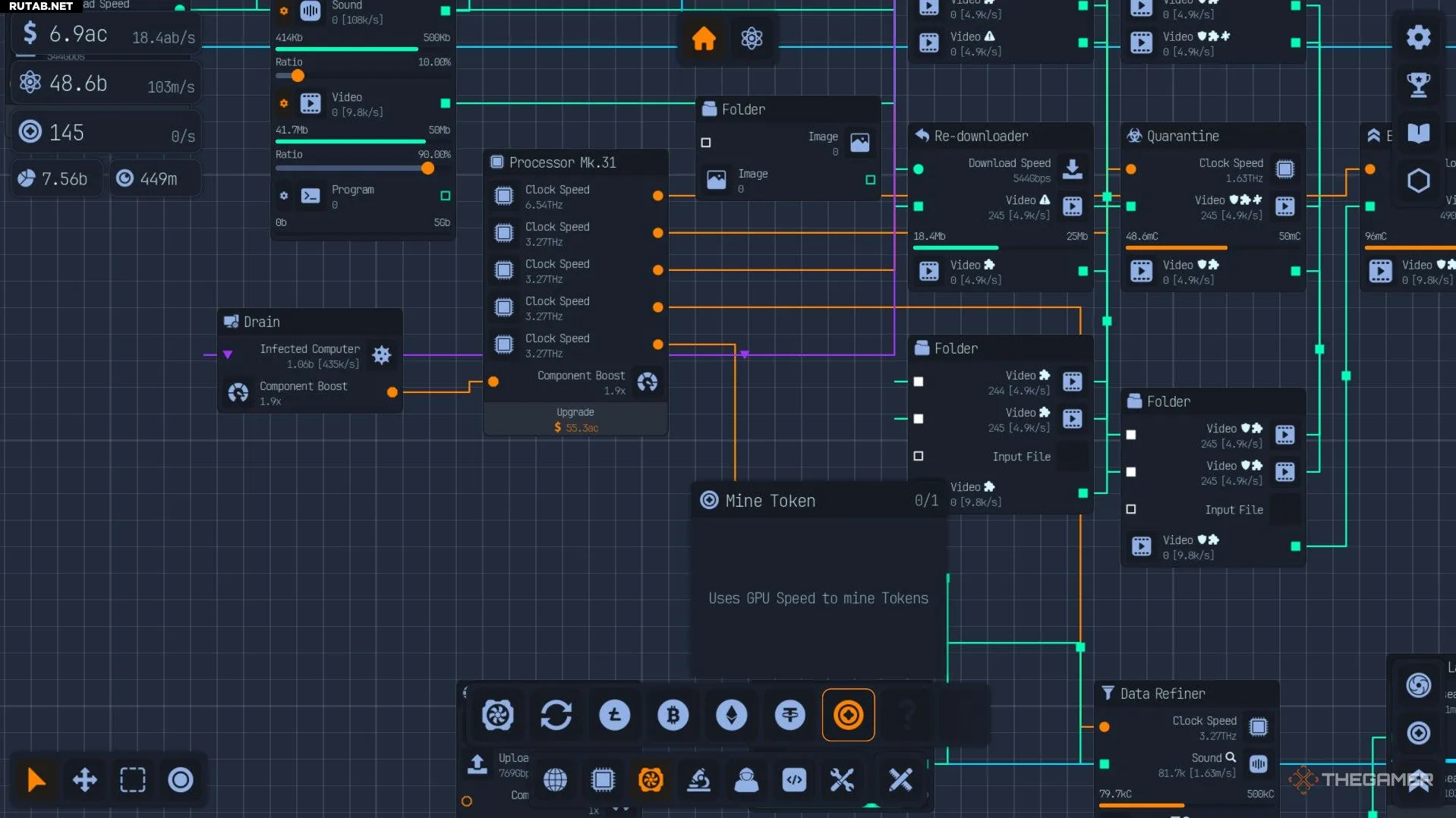Screen dimensions: 1456x818
Task: Switch to the globe network category tab
Action: (x=555, y=779)
